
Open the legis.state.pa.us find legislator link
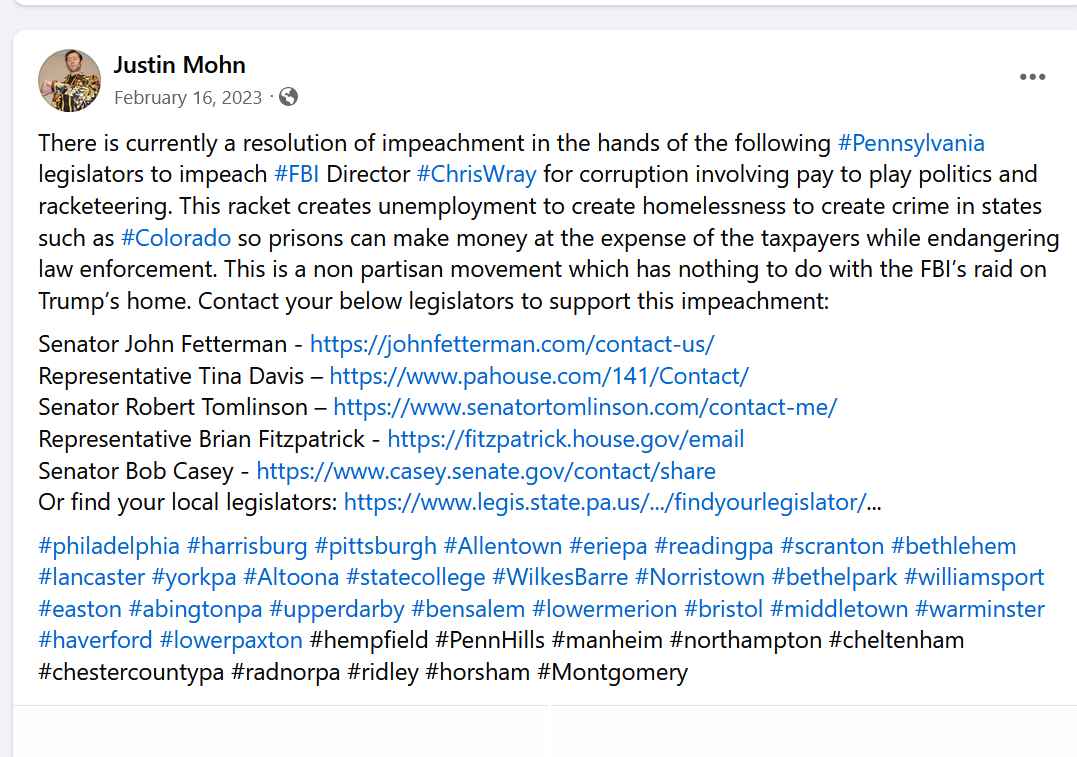coord(604,501)
